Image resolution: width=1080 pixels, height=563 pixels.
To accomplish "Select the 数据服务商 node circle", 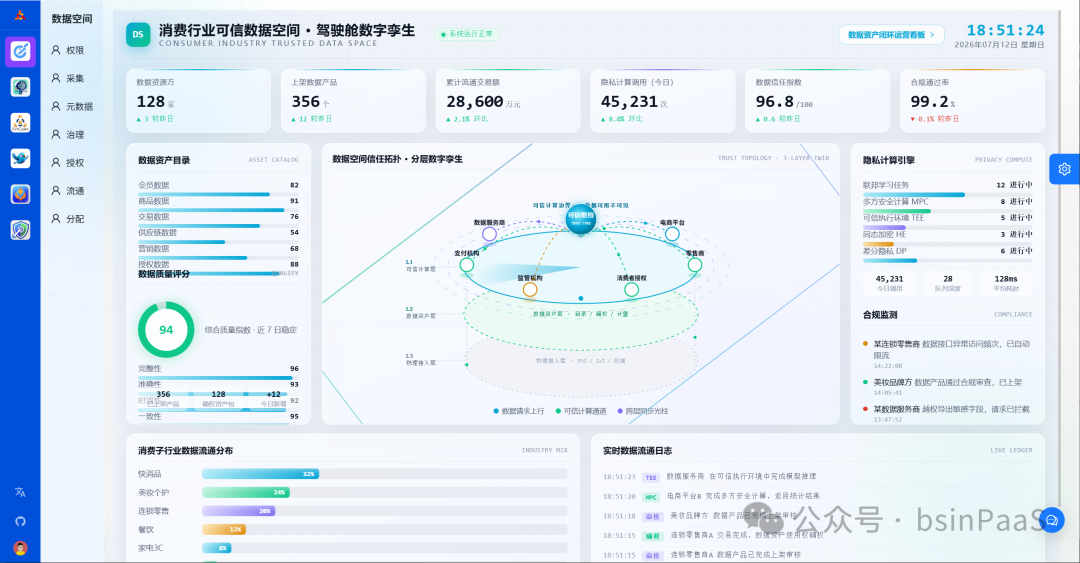I will [x=489, y=234].
